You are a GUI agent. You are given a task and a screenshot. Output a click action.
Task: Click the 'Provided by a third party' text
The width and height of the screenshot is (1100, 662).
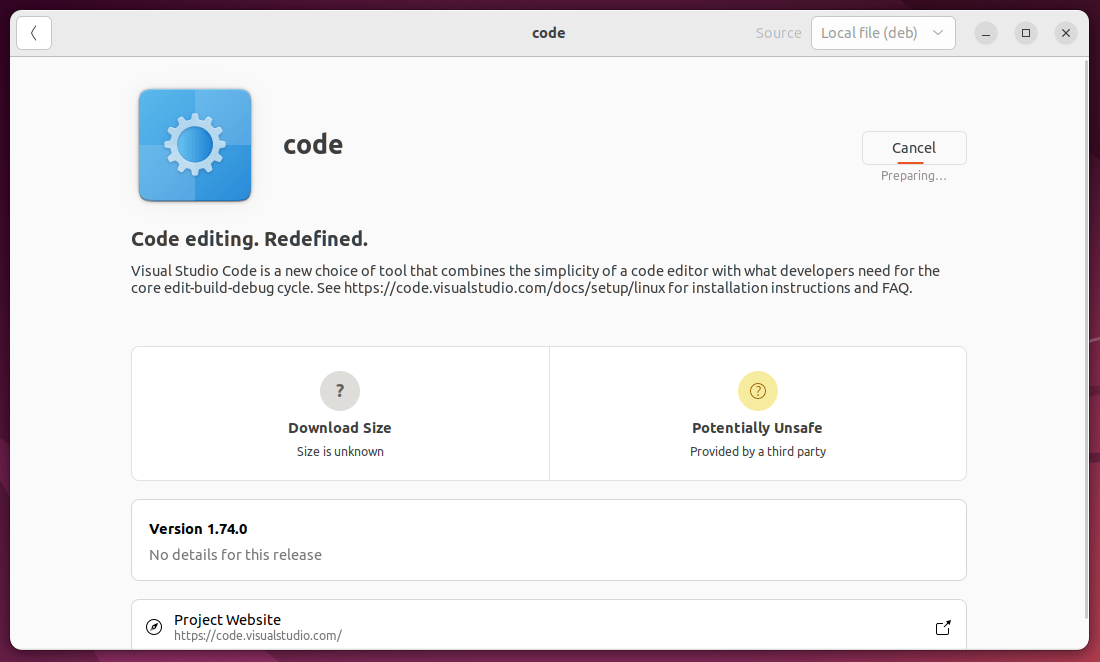tap(758, 452)
